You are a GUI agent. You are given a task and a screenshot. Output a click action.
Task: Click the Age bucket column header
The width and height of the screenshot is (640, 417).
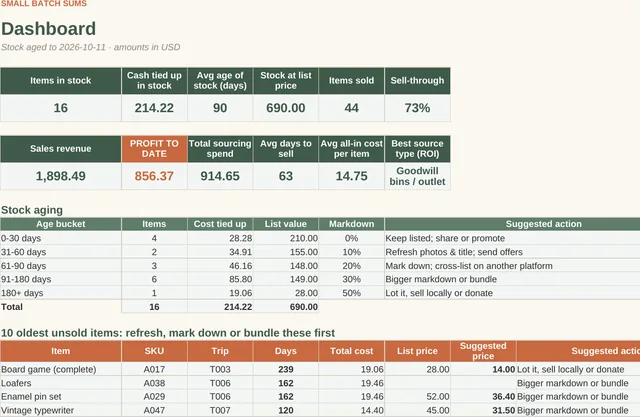pos(61,224)
